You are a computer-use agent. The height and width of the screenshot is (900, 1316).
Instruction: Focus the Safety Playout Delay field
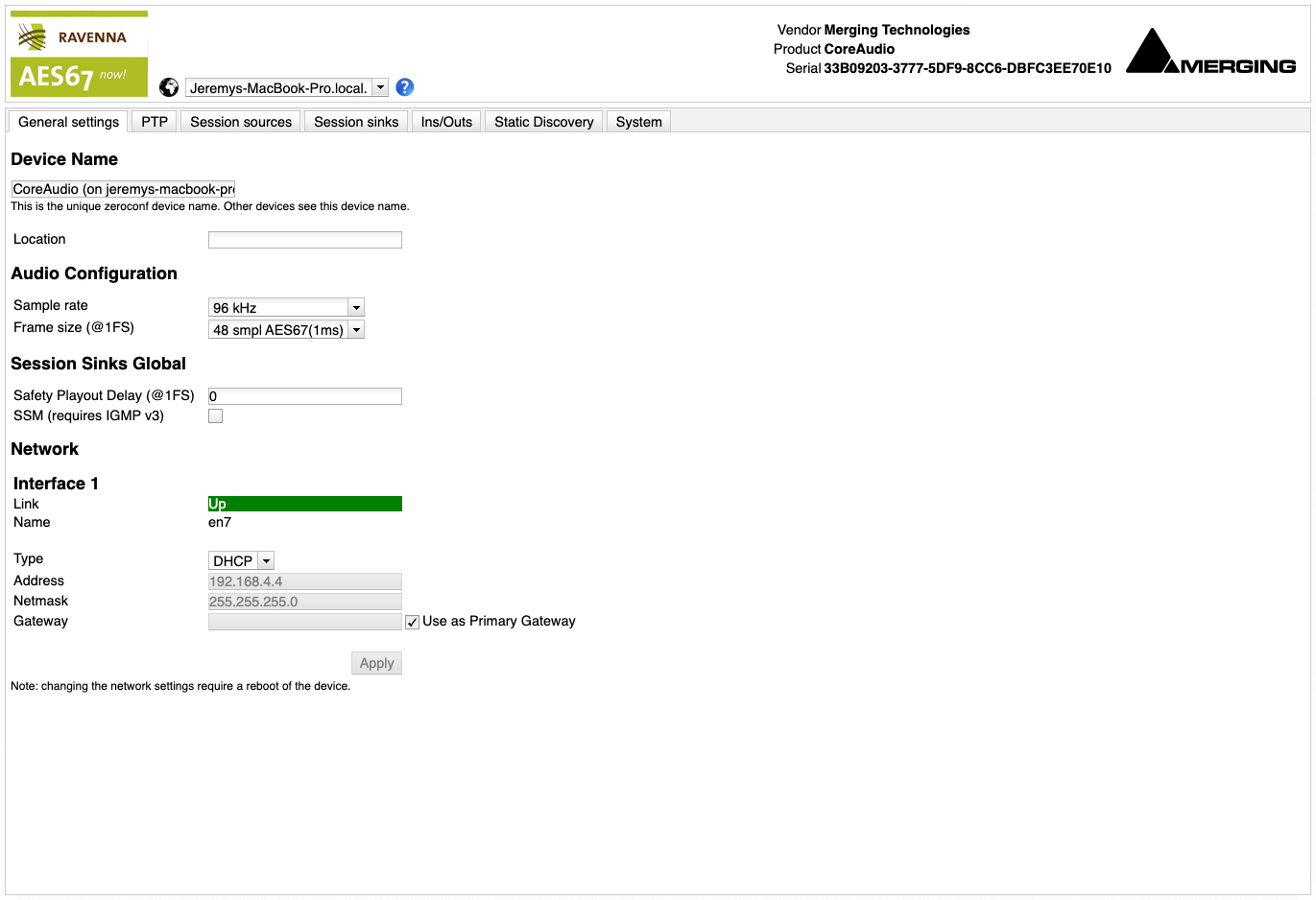[304, 396]
